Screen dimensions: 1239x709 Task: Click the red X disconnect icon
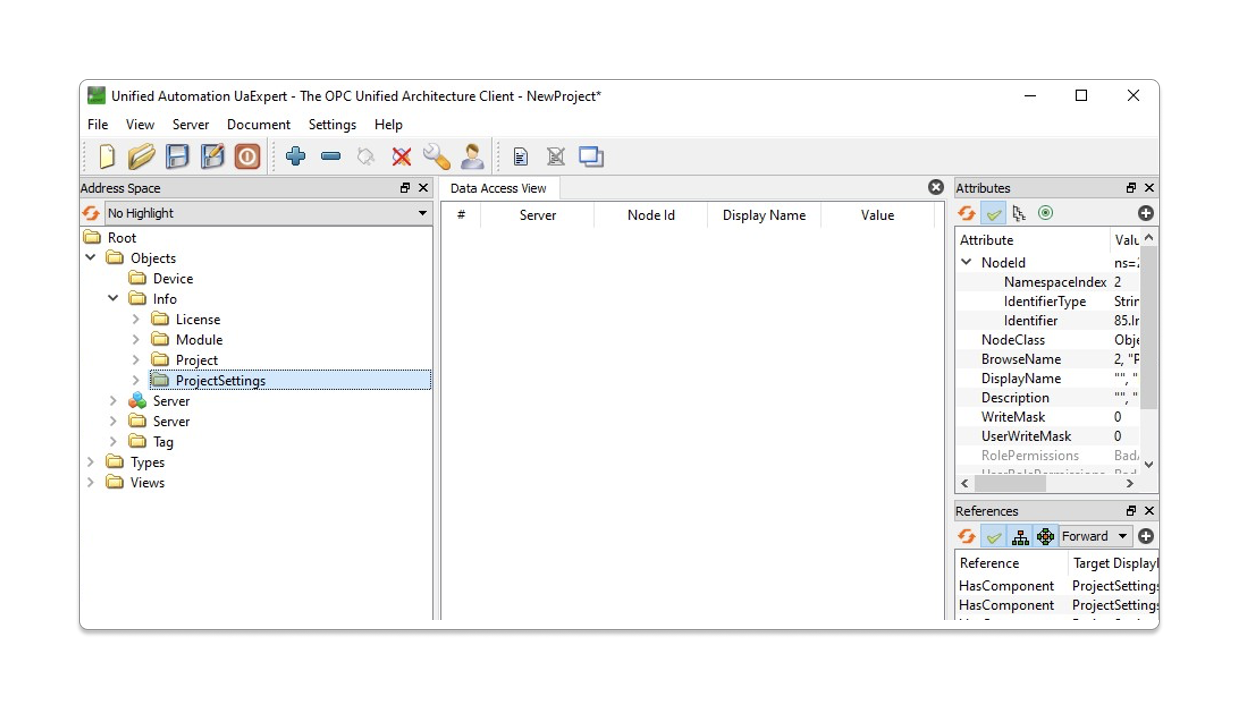coord(401,156)
